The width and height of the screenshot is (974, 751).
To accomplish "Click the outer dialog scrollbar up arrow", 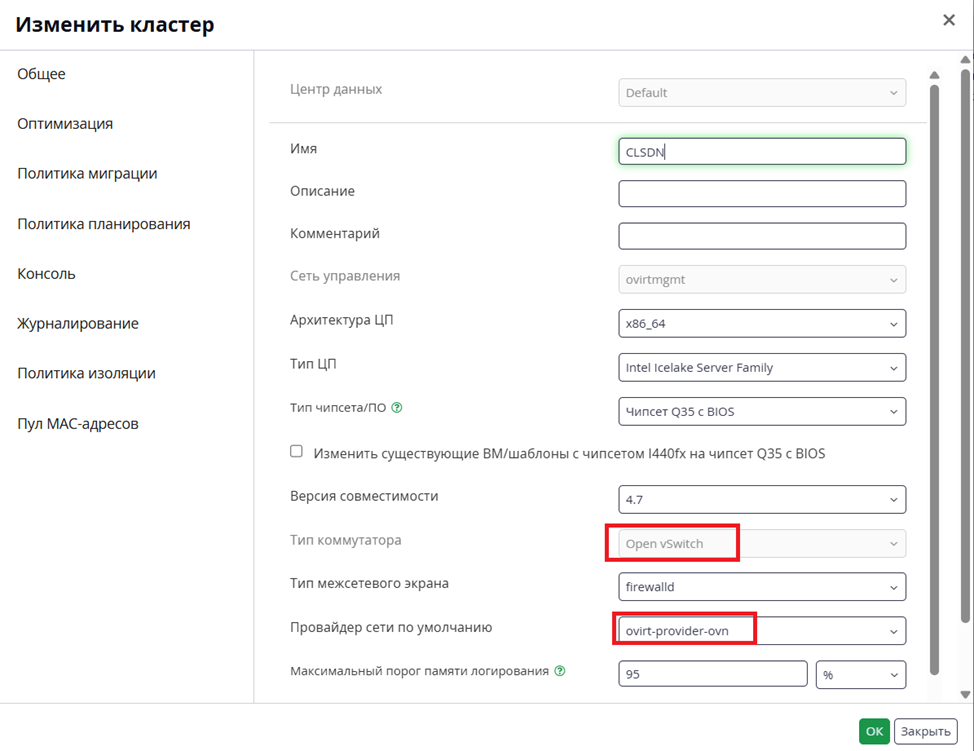I will tap(965, 60).
